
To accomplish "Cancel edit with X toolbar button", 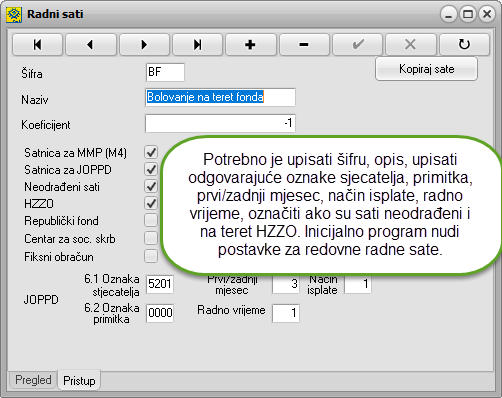I will pos(411,44).
